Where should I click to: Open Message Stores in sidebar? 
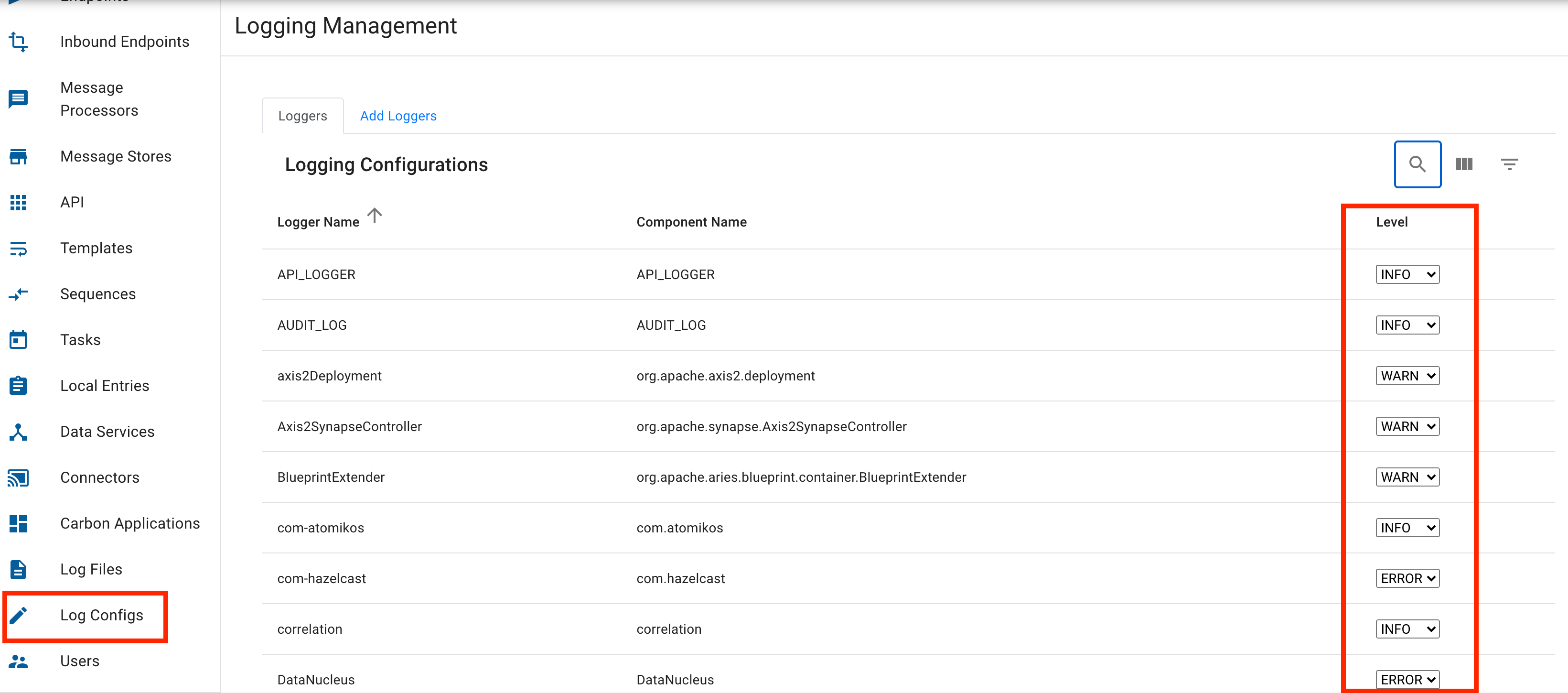point(116,156)
